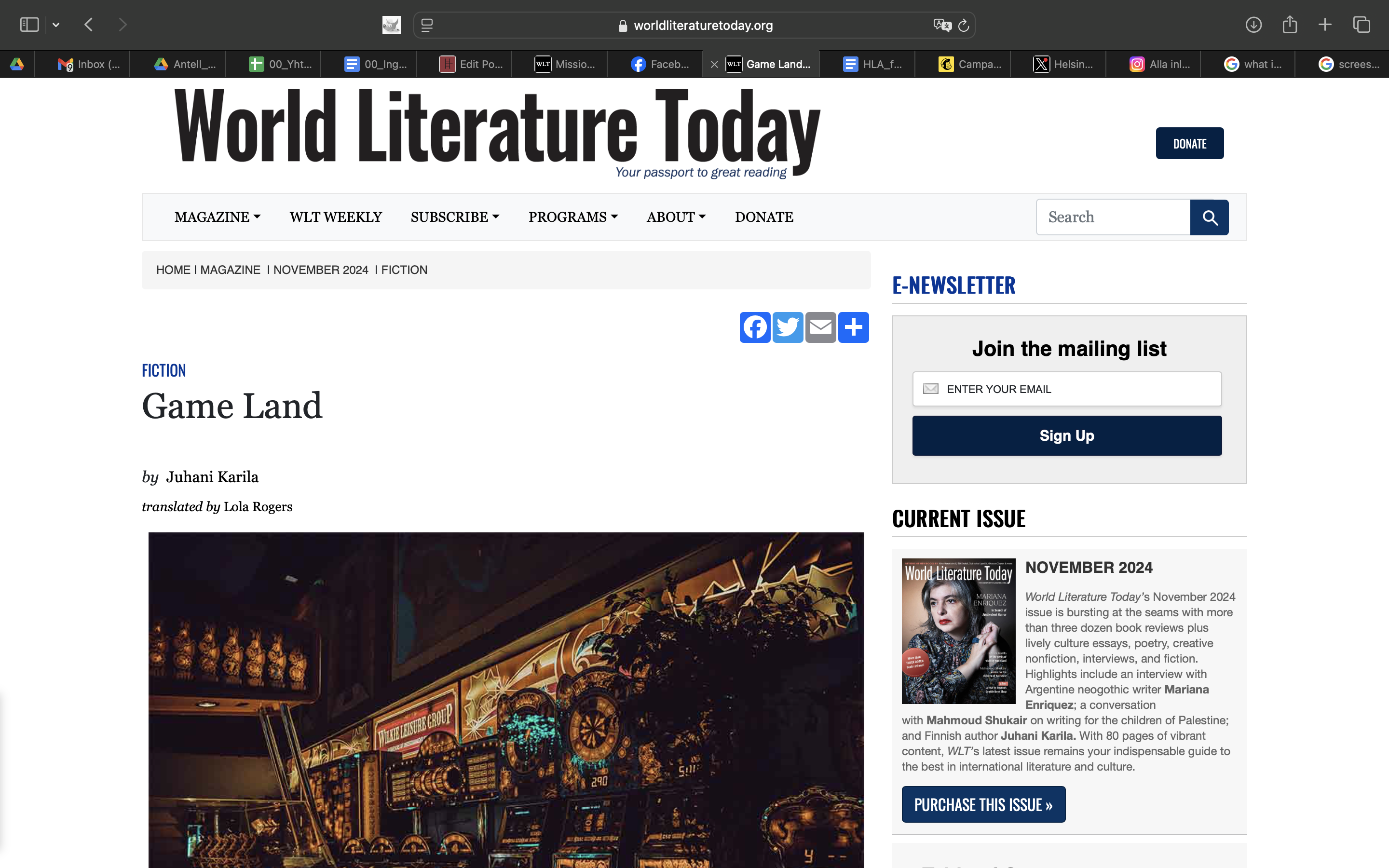Click the blue FICTION category label
This screenshot has width=1389, height=868.
(163, 370)
